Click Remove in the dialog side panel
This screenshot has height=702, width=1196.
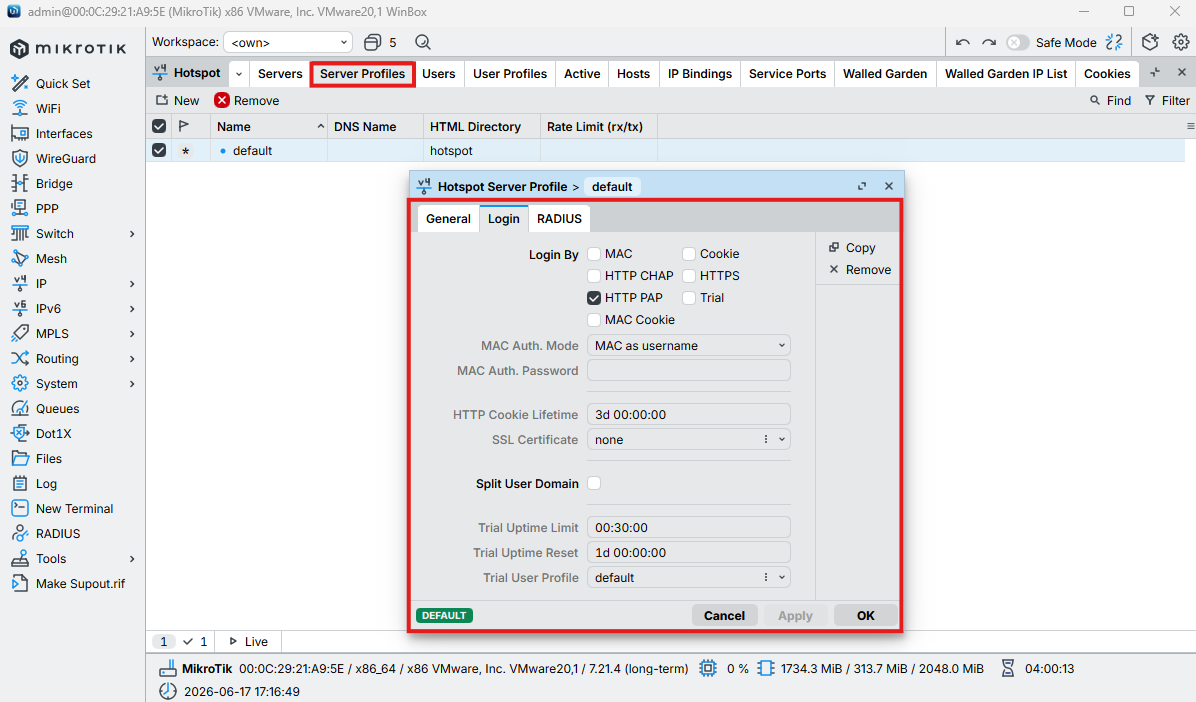pyautogui.click(x=860, y=270)
